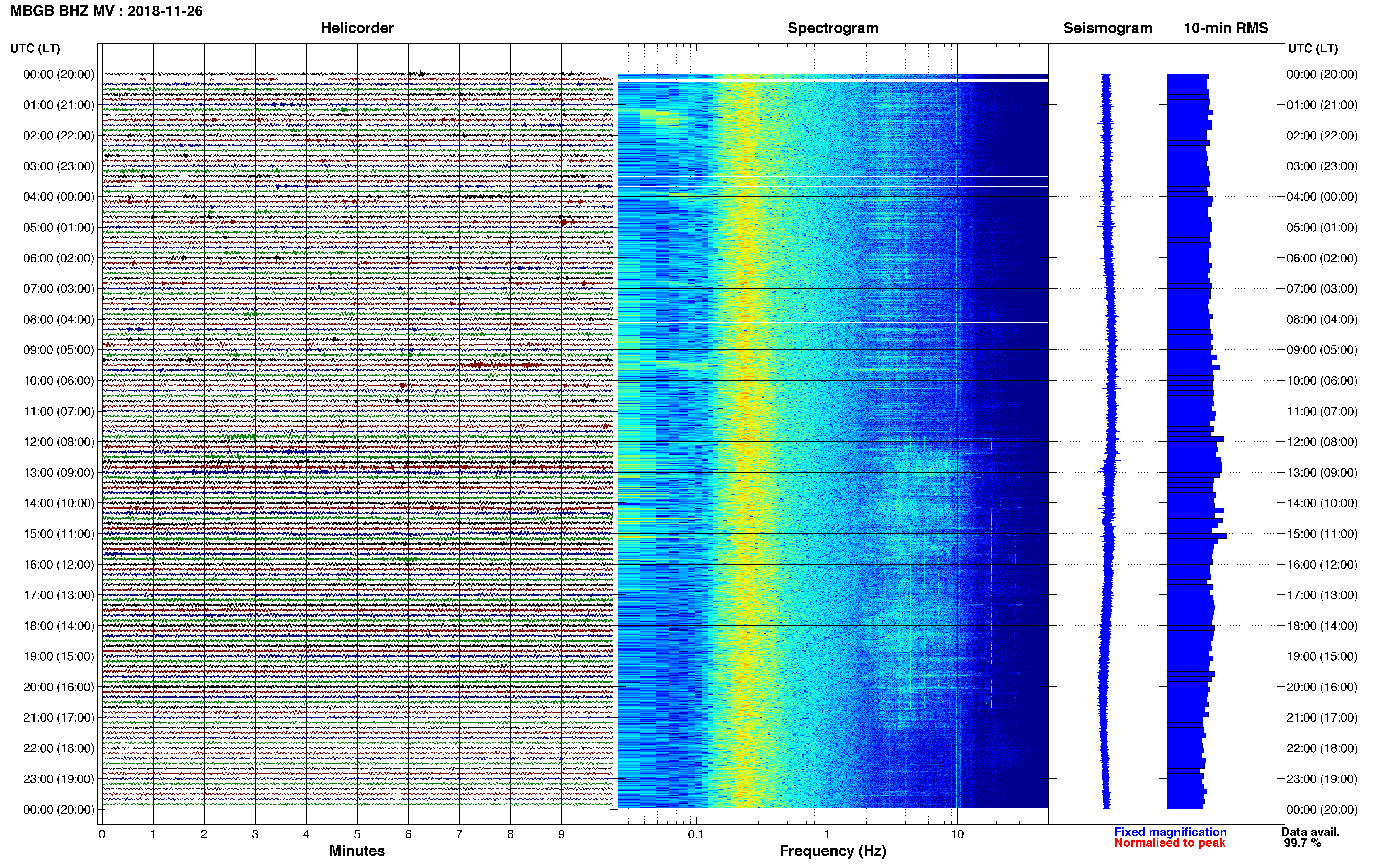Click minute tick label 5 on the helicorder axis
Image resolution: width=1389 pixels, height=868 pixels.
(357, 835)
